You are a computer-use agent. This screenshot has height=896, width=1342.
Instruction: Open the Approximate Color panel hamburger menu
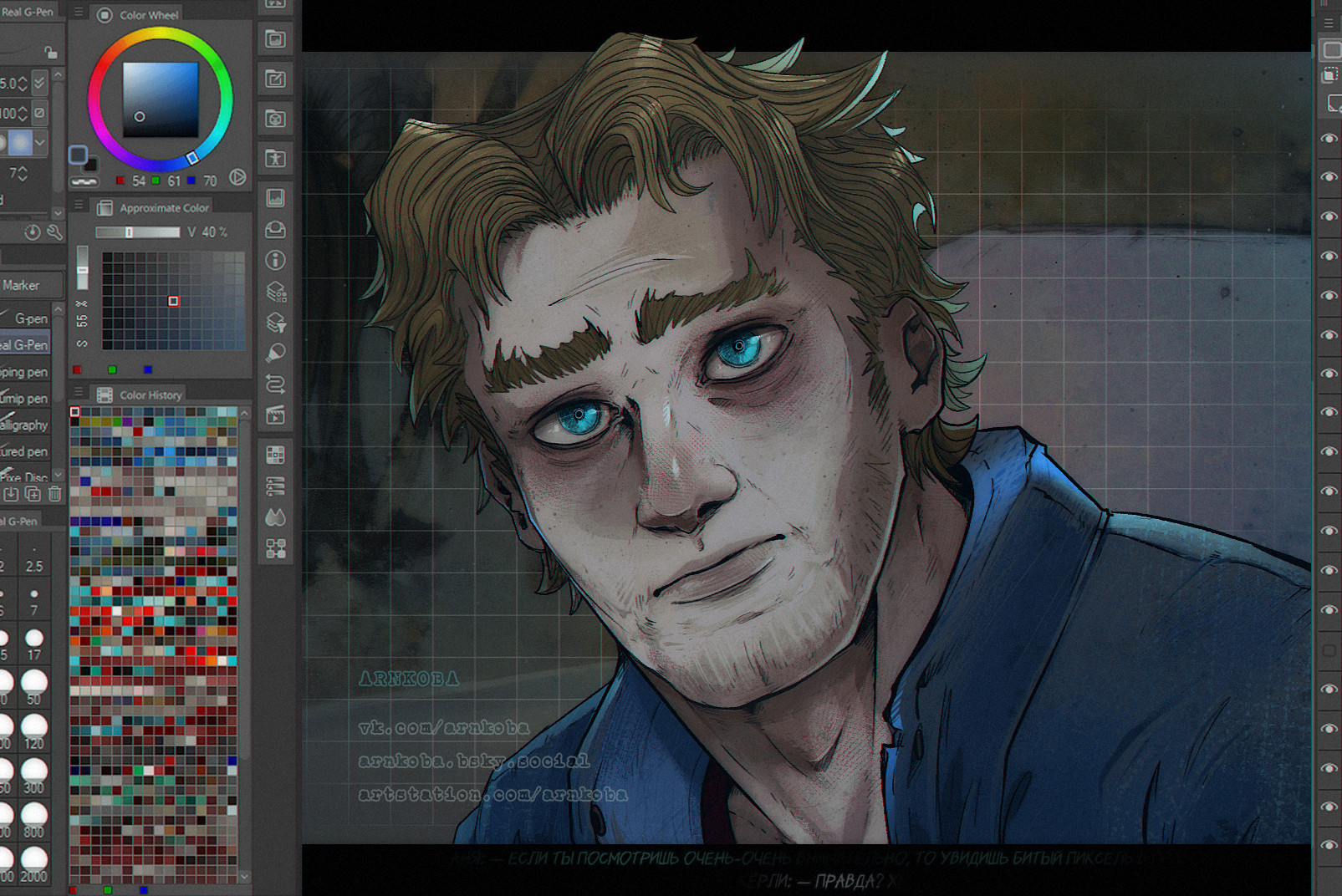click(79, 205)
